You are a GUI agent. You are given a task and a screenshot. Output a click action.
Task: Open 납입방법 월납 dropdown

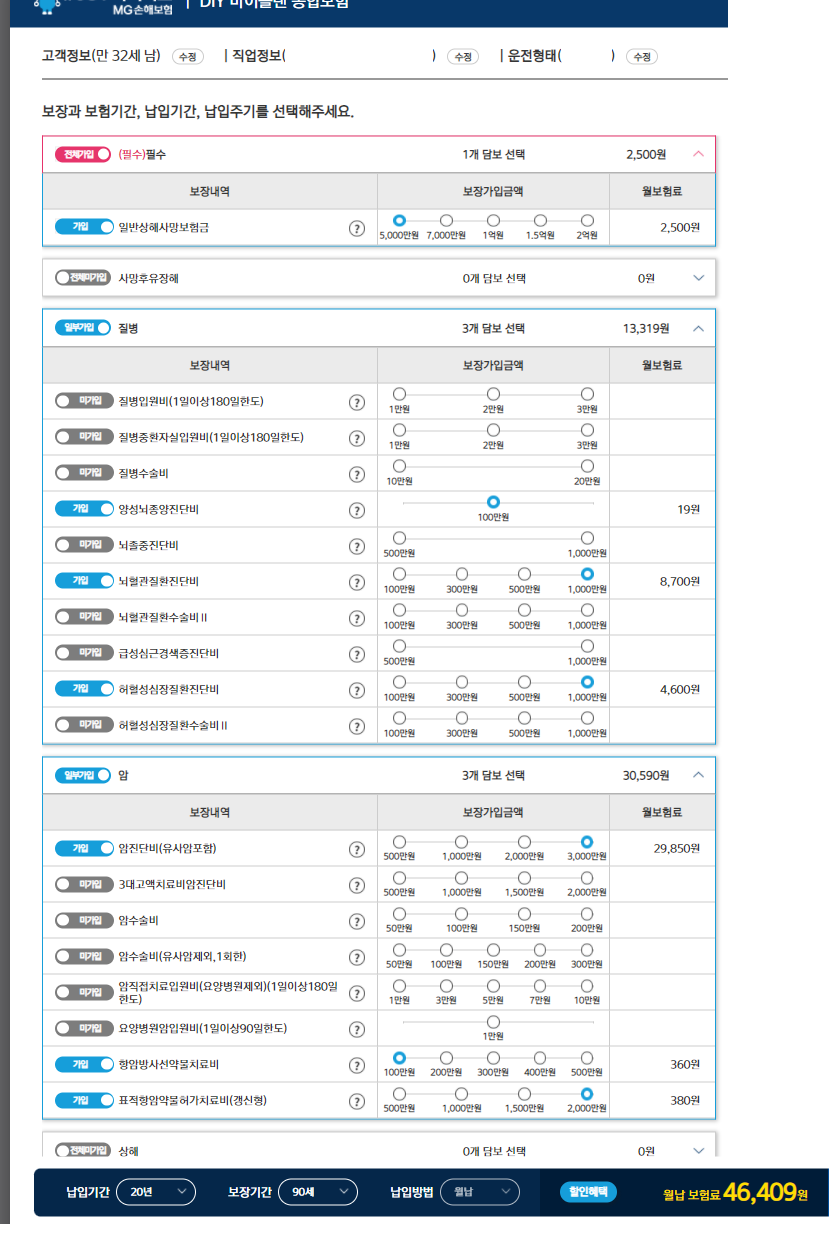(x=481, y=1192)
